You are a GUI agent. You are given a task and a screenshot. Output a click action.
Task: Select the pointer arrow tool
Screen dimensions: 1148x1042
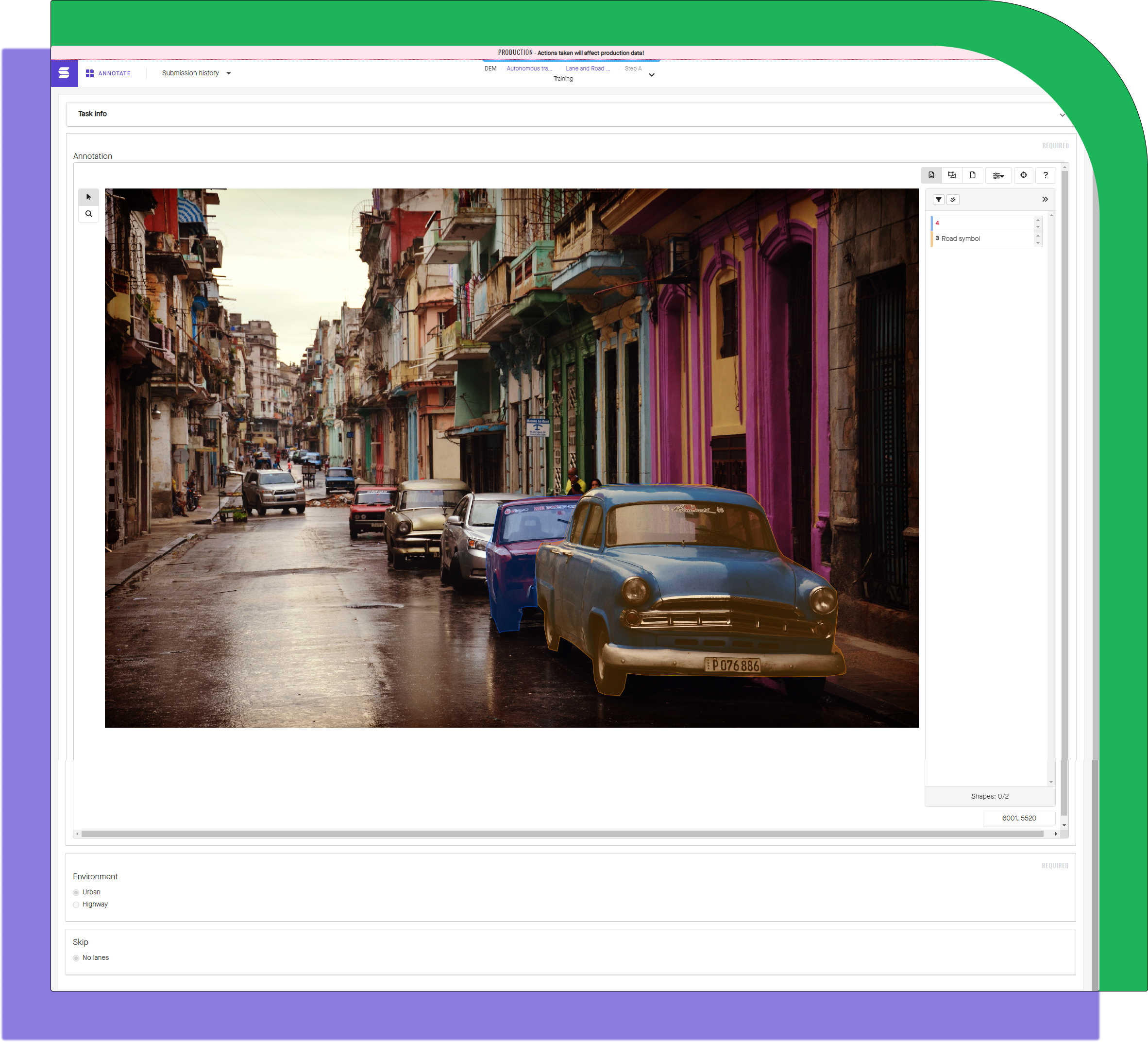click(x=88, y=197)
